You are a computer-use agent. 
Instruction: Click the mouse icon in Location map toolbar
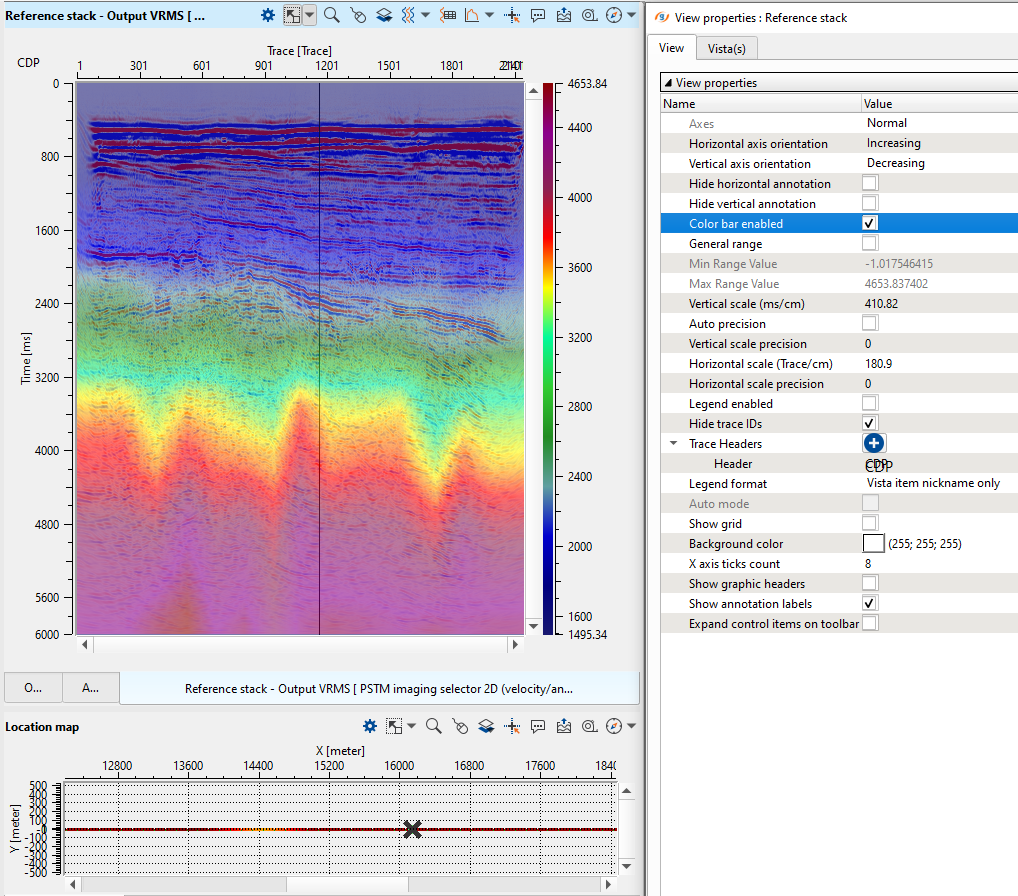click(x=459, y=726)
